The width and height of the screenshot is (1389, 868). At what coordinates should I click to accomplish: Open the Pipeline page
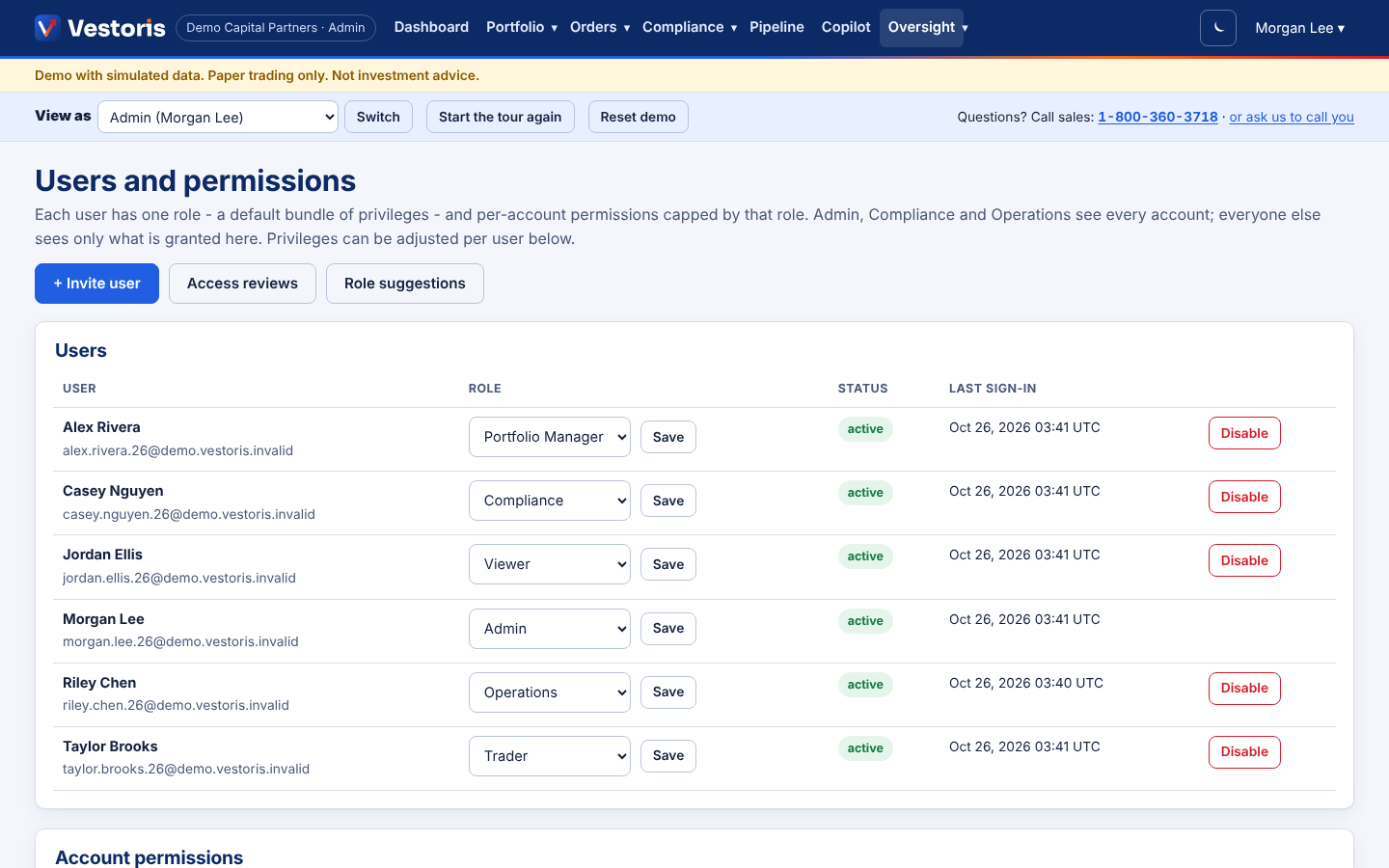pos(776,27)
